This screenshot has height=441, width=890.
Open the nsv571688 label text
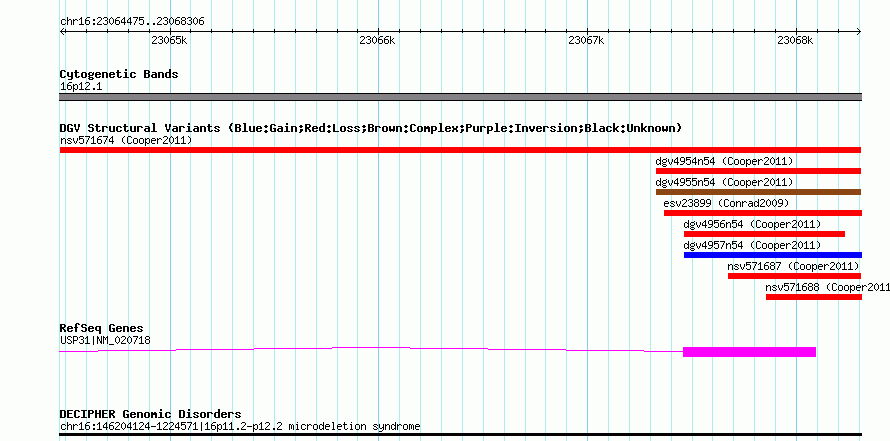[x=827, y=287]
